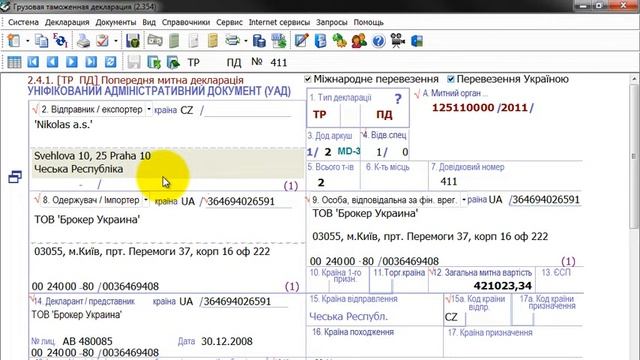
Task: Expand dropdown next to checklist validation icon
Action: tap(116, 41)
